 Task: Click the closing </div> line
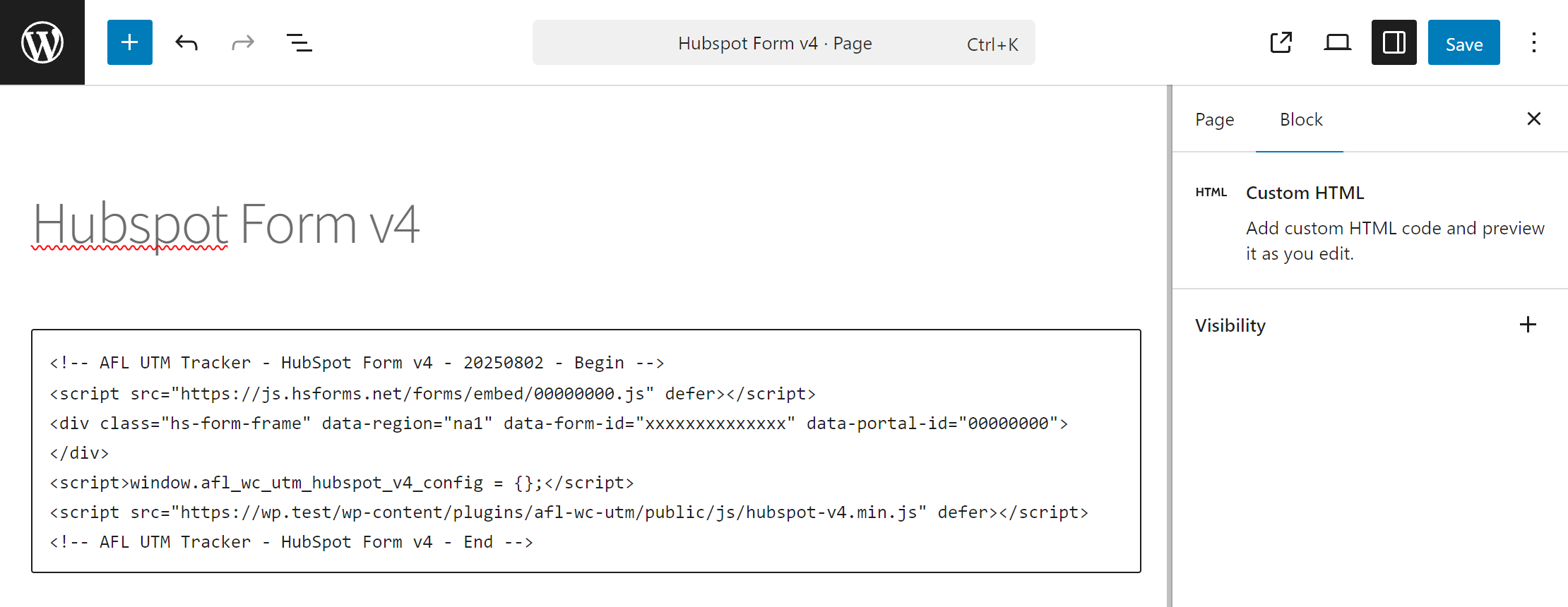point(79,453)
